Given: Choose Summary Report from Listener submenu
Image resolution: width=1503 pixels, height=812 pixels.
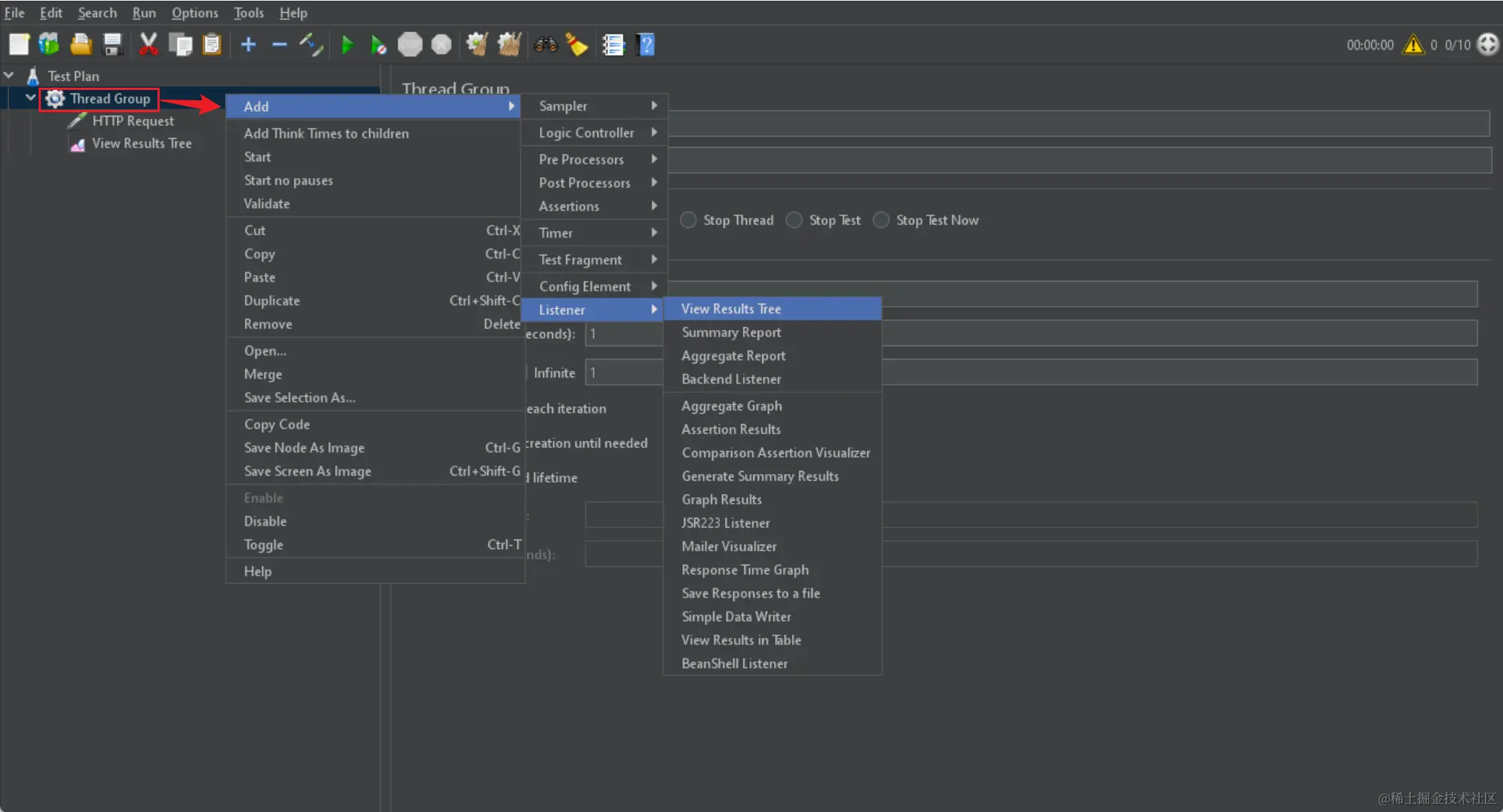Looking at the screenshot, I should point(731,332).
